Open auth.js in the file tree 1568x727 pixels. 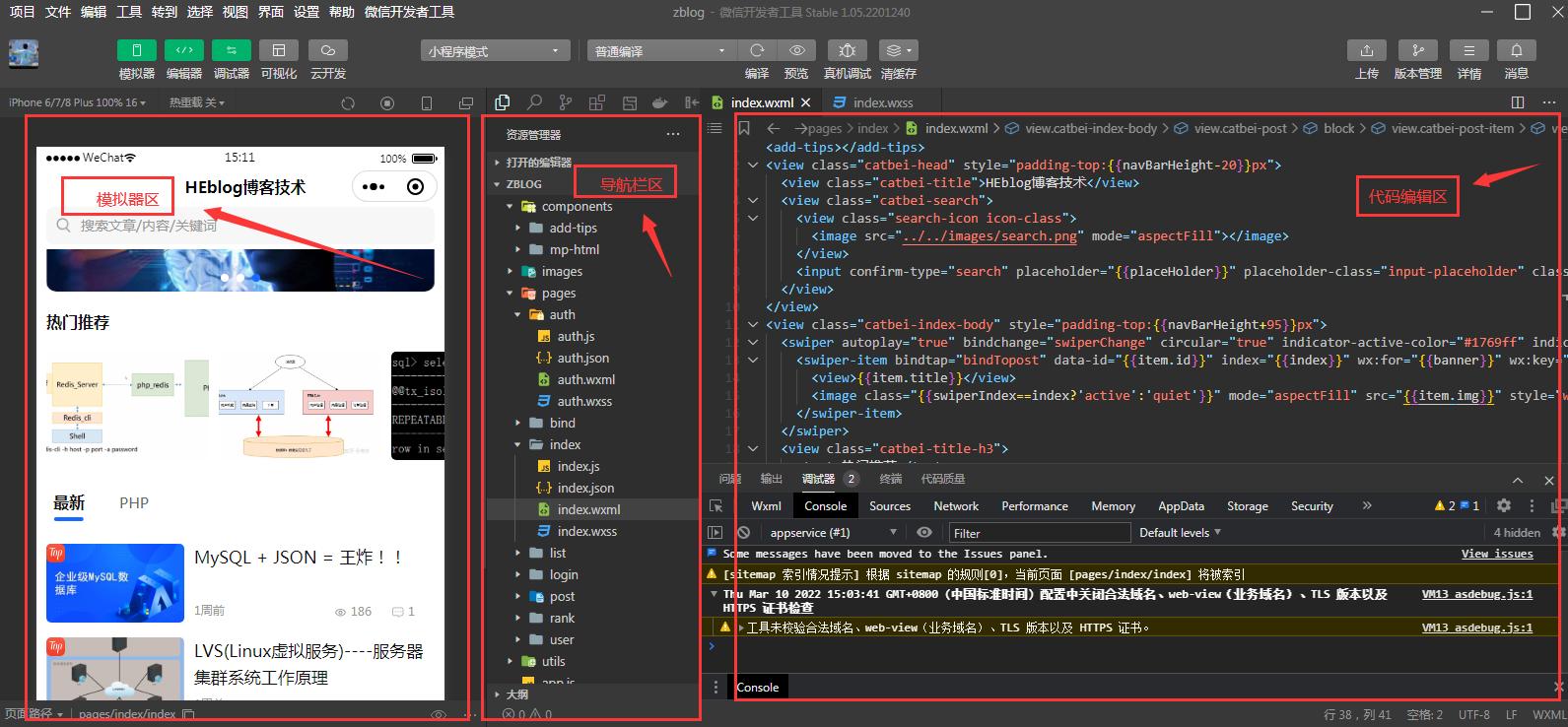(576, 336)
